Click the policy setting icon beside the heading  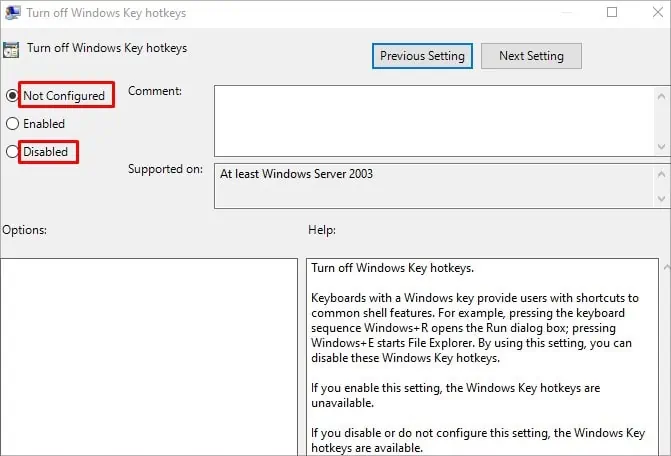tap(13, 50)
